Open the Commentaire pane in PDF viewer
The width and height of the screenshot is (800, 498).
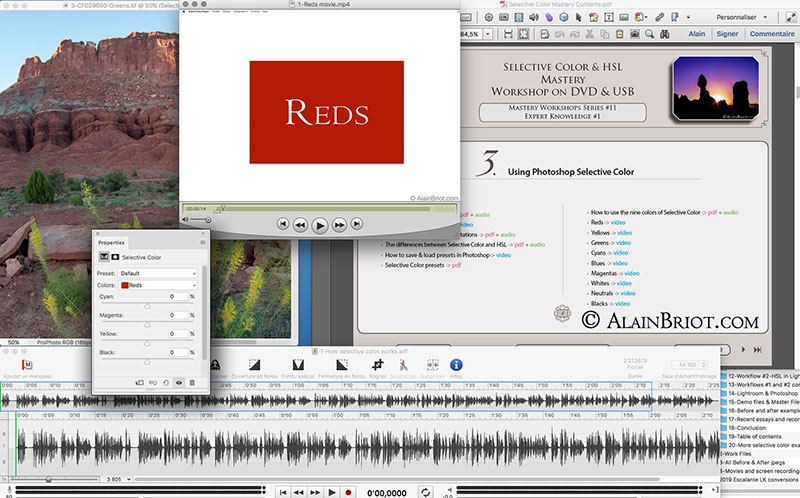771,33
